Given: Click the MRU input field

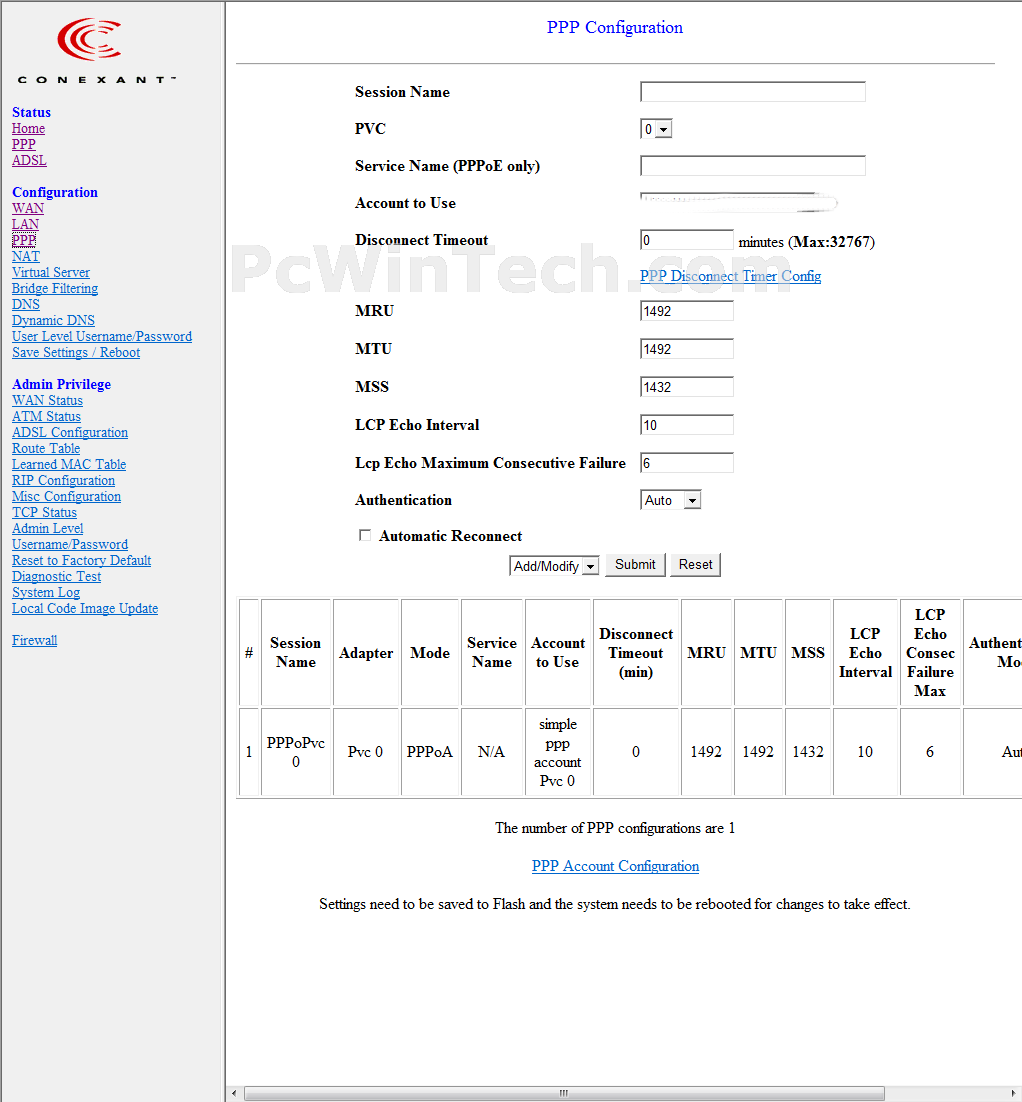Looking at the screenshot, I should pyautogui.click(x=687, y=311).
